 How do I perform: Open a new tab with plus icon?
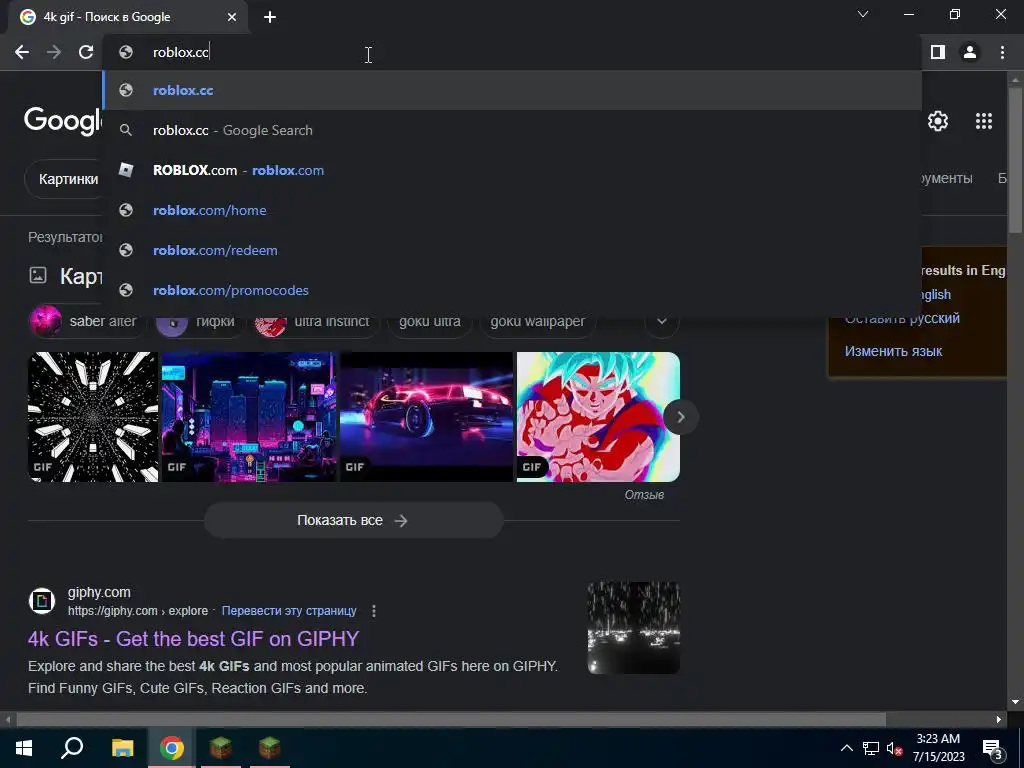(x=270, y=17)
